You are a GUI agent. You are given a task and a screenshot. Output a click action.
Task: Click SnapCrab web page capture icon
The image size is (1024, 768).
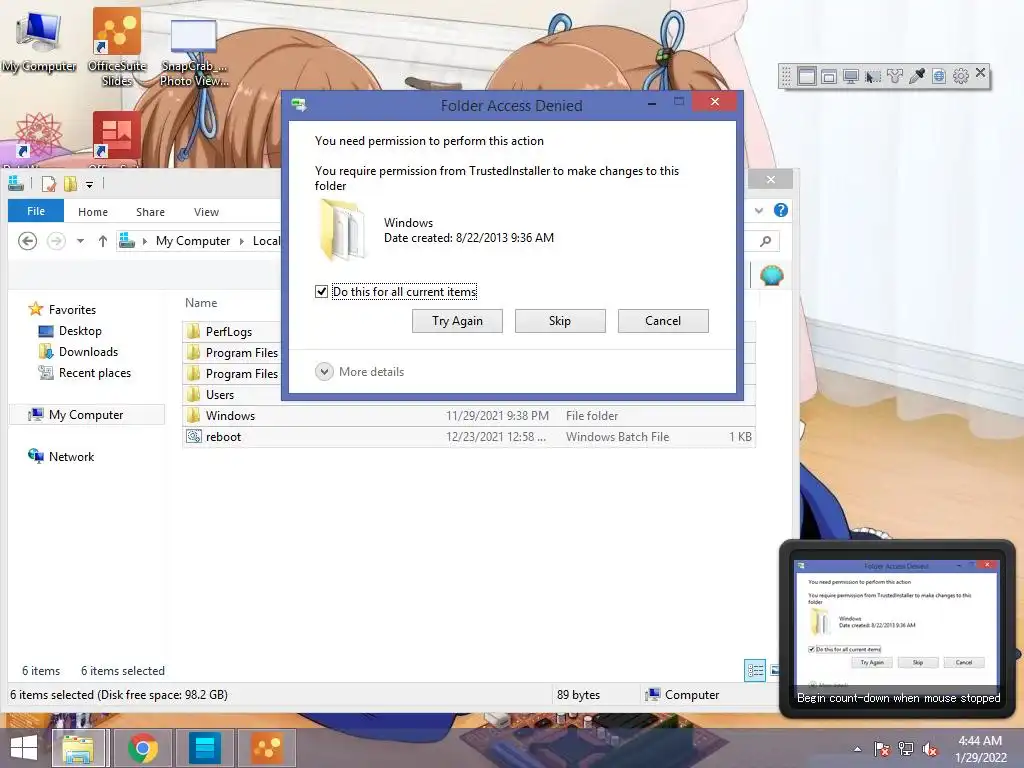coord(938,76)
